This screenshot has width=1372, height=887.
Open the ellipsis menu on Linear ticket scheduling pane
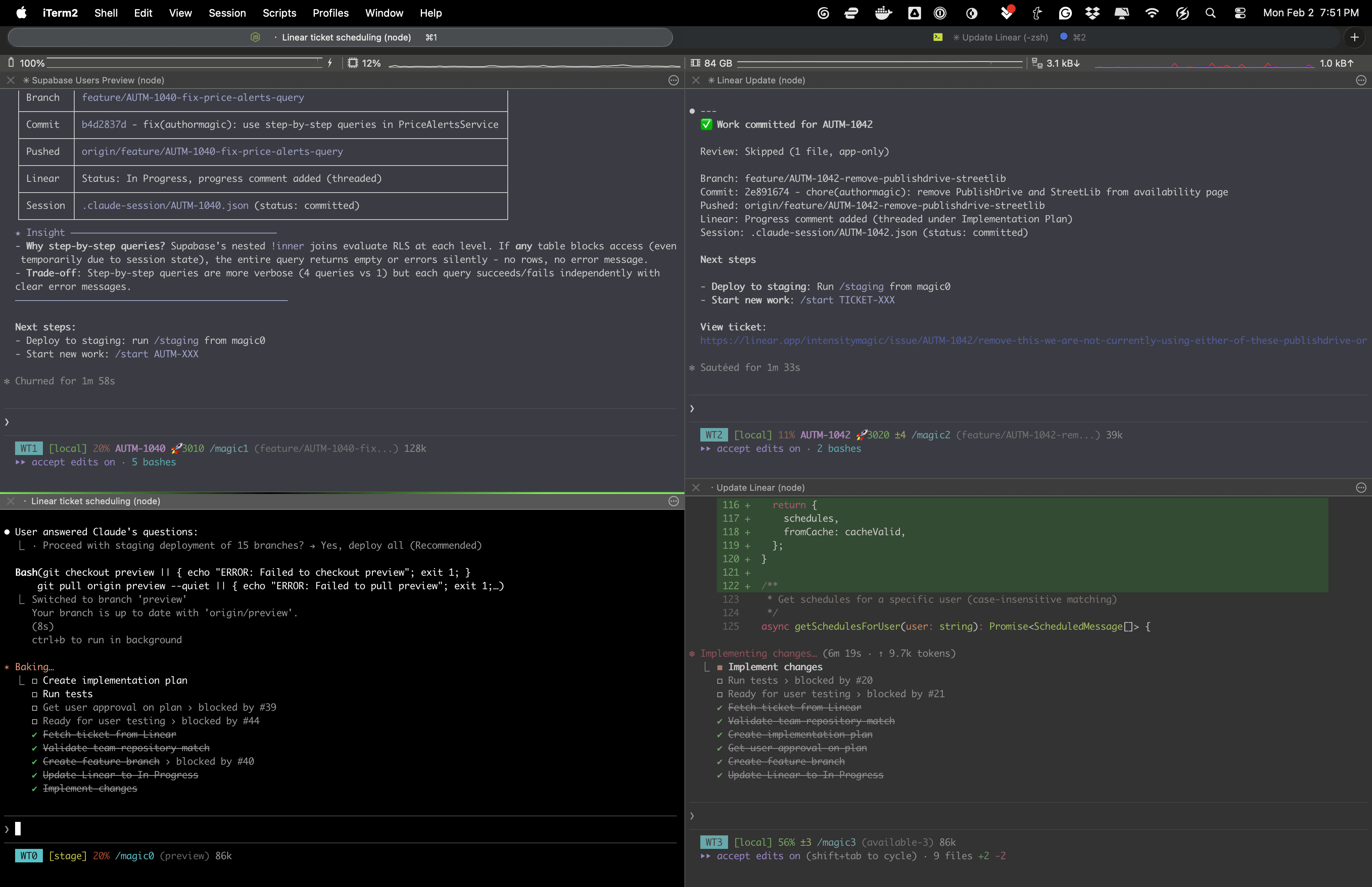(674, 501)
